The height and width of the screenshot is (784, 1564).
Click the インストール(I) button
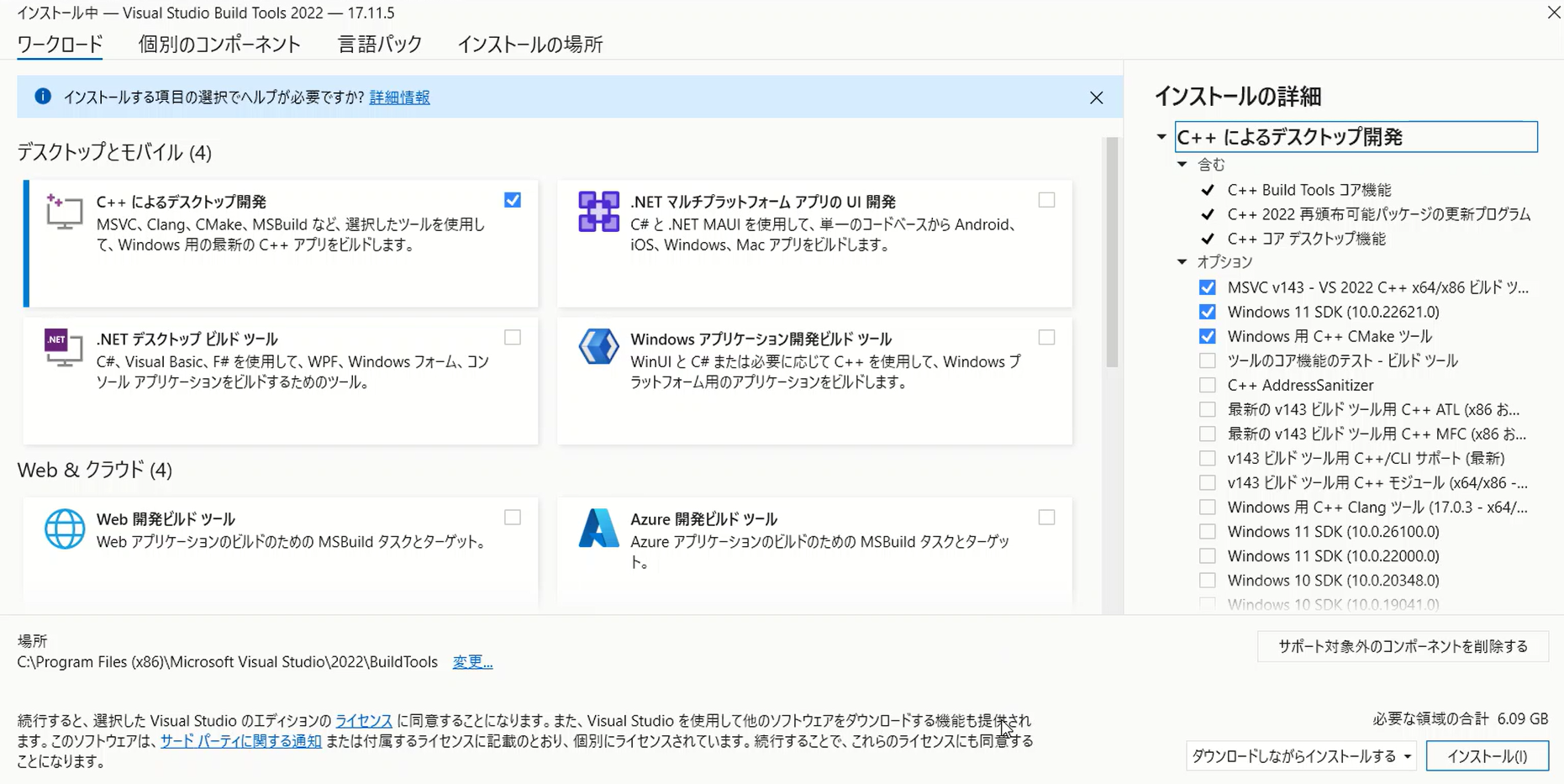pos(1487,756)
